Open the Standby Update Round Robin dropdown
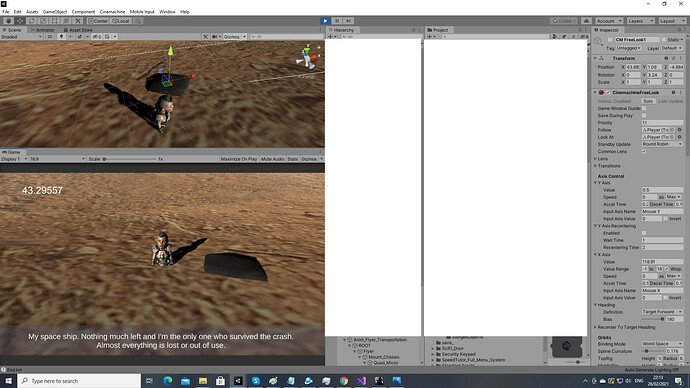The width and height of the screenshot is (690, 388). pos(662,144)
